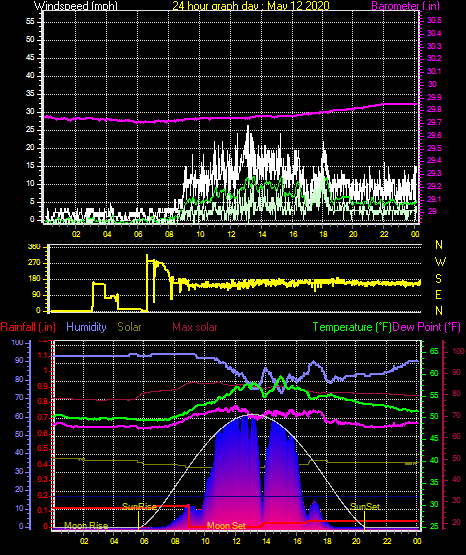Image resolution: width=466 pixels, height=555 pixels.
Task: Select the Temperature (°F) legend label
Action: tap(352, 327)
